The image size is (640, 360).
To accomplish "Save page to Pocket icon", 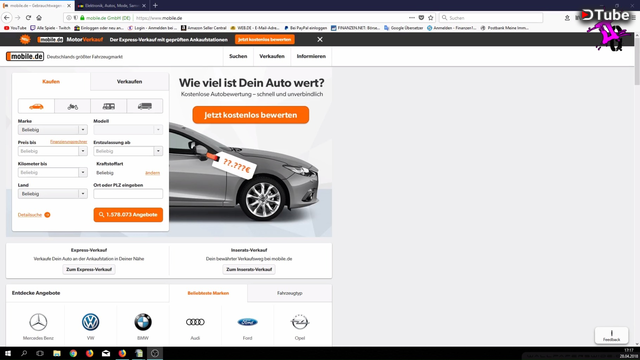I will tap(421, 18).
